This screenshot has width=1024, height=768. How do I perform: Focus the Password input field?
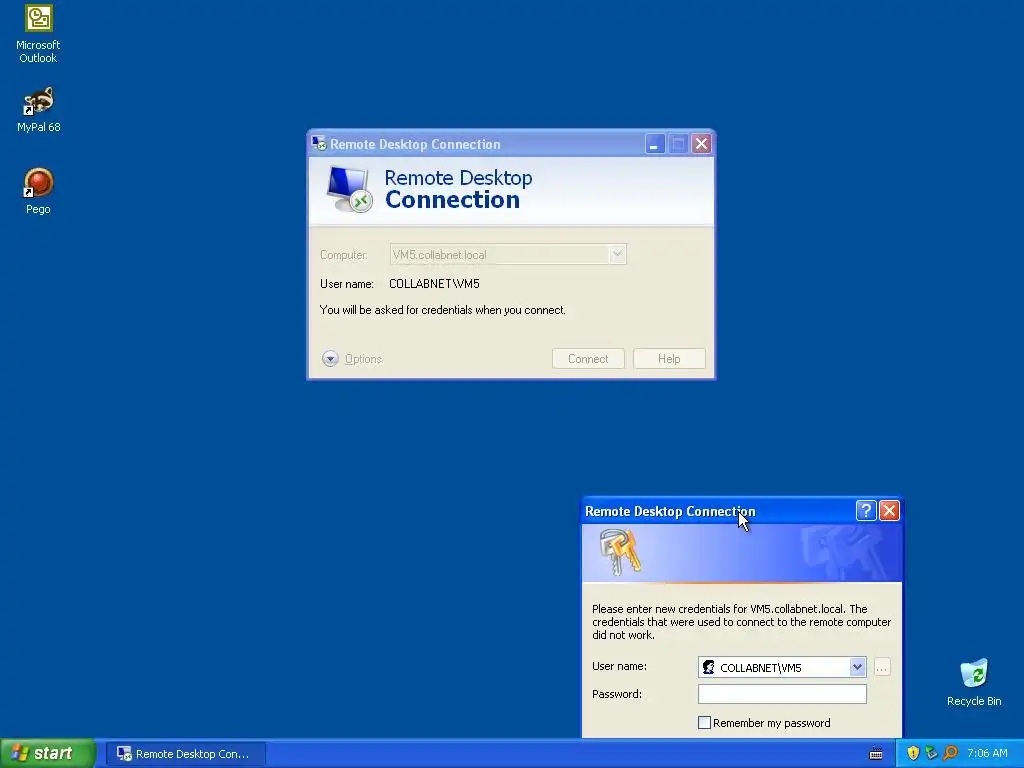pos(782,694)
